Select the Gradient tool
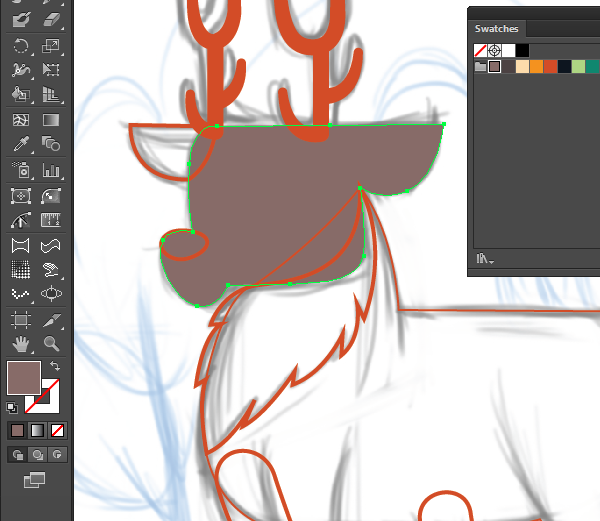 tap(51, 120)
